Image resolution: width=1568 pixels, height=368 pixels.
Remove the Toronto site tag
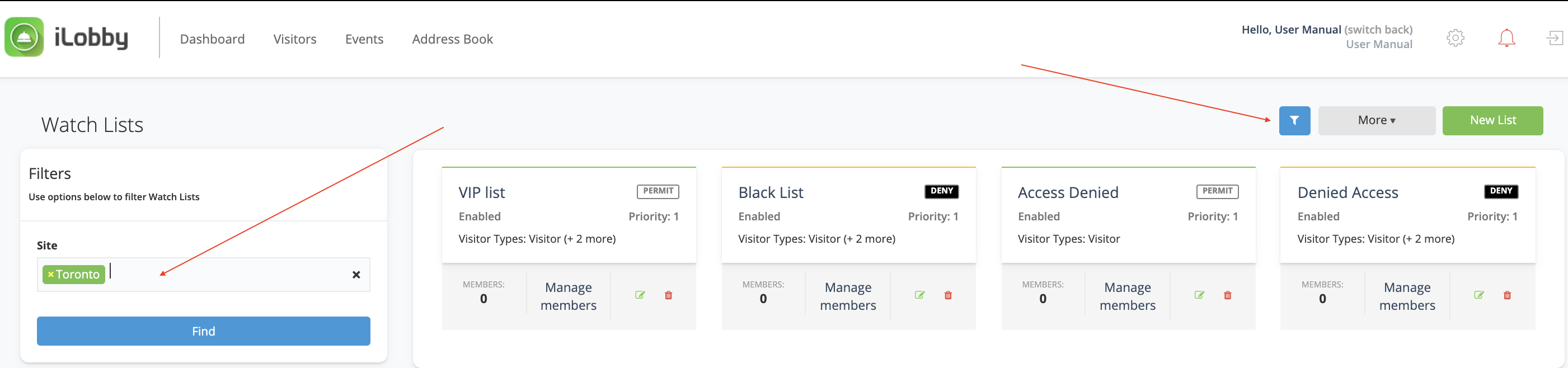coord(50,275)
